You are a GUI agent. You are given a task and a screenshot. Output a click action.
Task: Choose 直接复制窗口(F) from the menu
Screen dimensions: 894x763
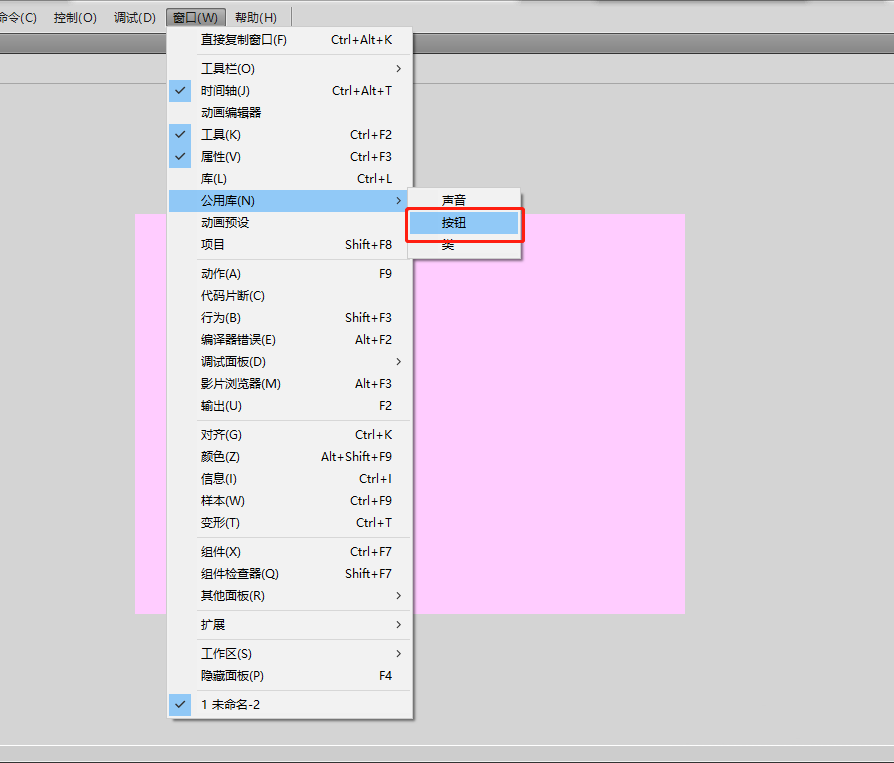[x=290, y=40]
